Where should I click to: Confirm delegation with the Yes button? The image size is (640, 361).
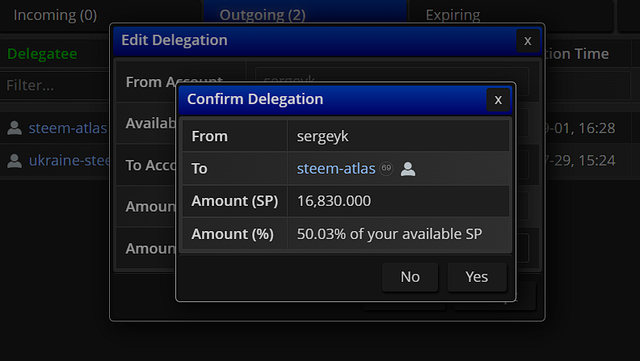point(477,277)
